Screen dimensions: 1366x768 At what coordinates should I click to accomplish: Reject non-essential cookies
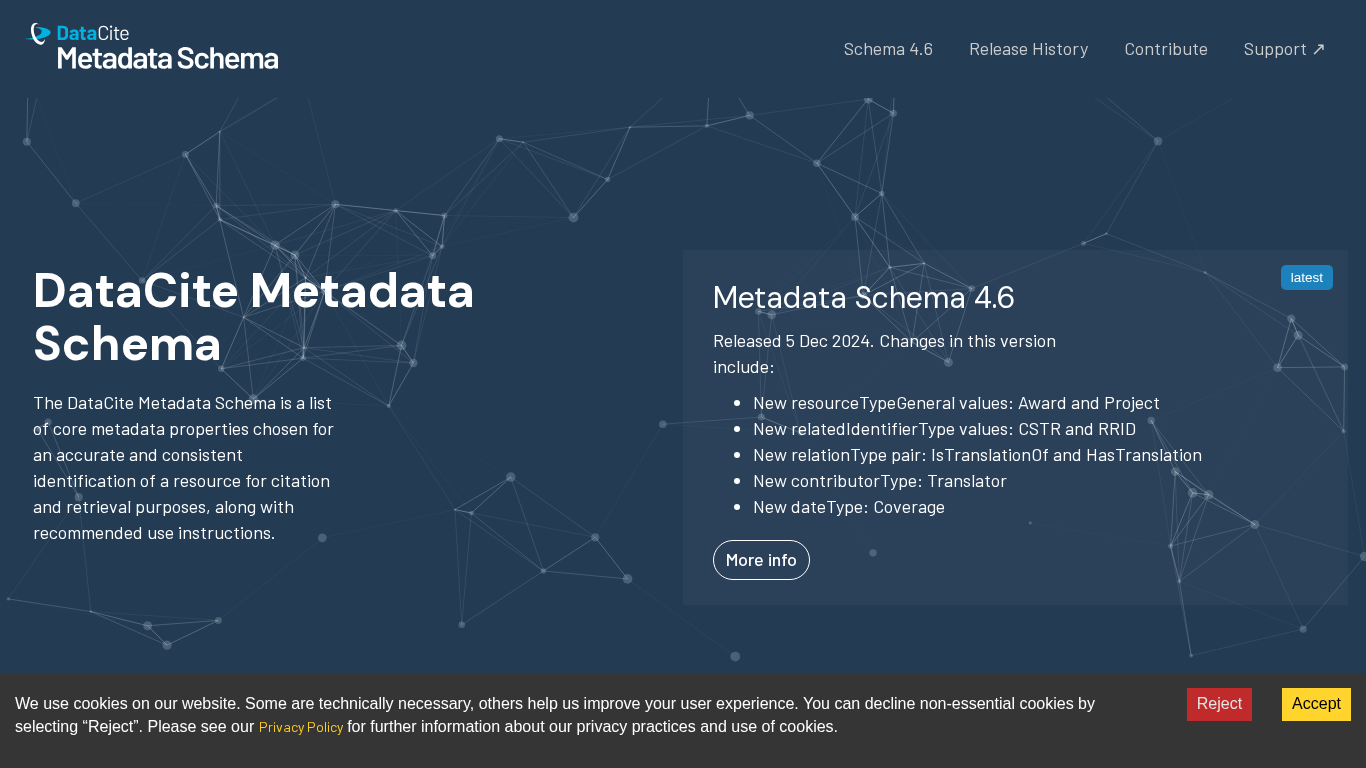(x=1219, y=704)
